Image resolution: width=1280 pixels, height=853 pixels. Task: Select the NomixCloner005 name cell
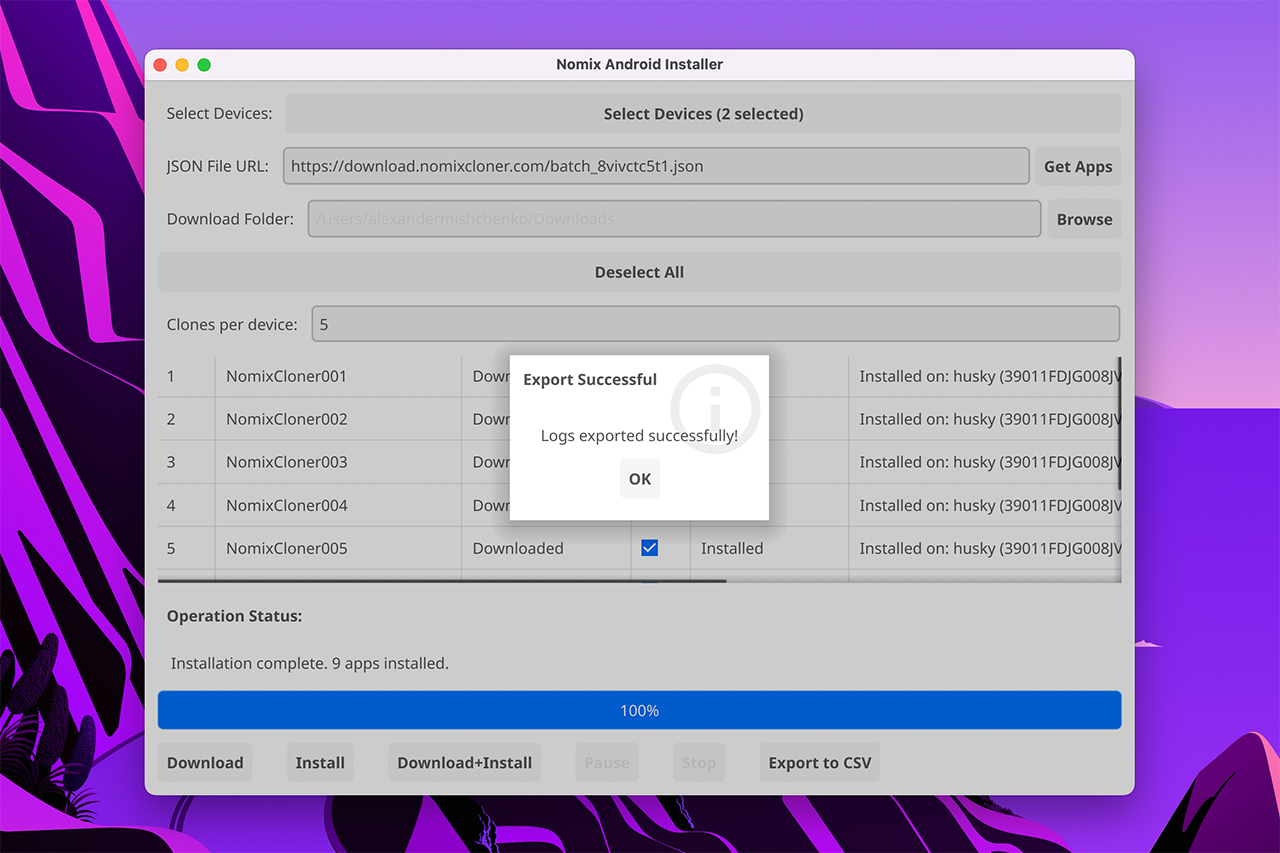coord(338,548)
